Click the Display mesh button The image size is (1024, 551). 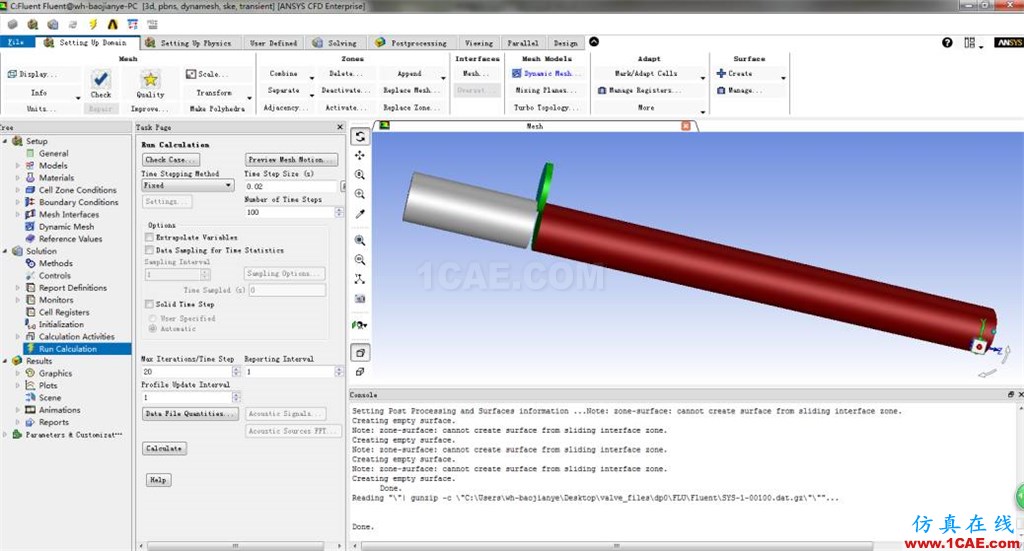coord(33,74)
